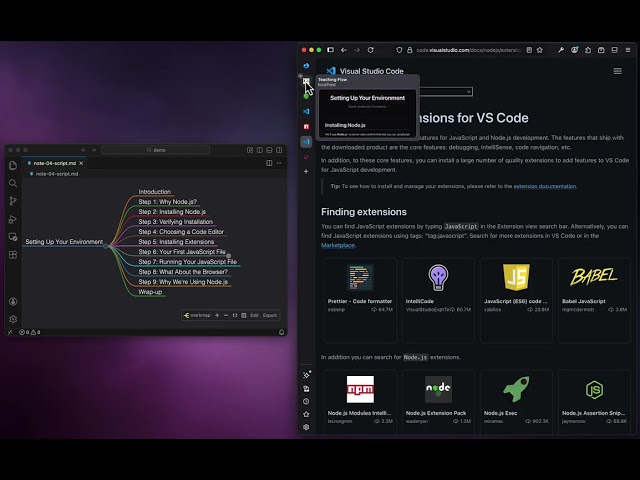Image resolution: width=640 pixels, height=480 pixels.
Task: Switch to Teaching Flow vertical tab
Action: (x=306, y=81)
